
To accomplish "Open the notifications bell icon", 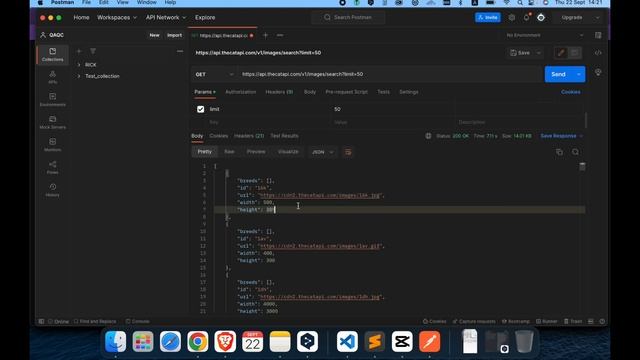I will [x=527, y=18].
